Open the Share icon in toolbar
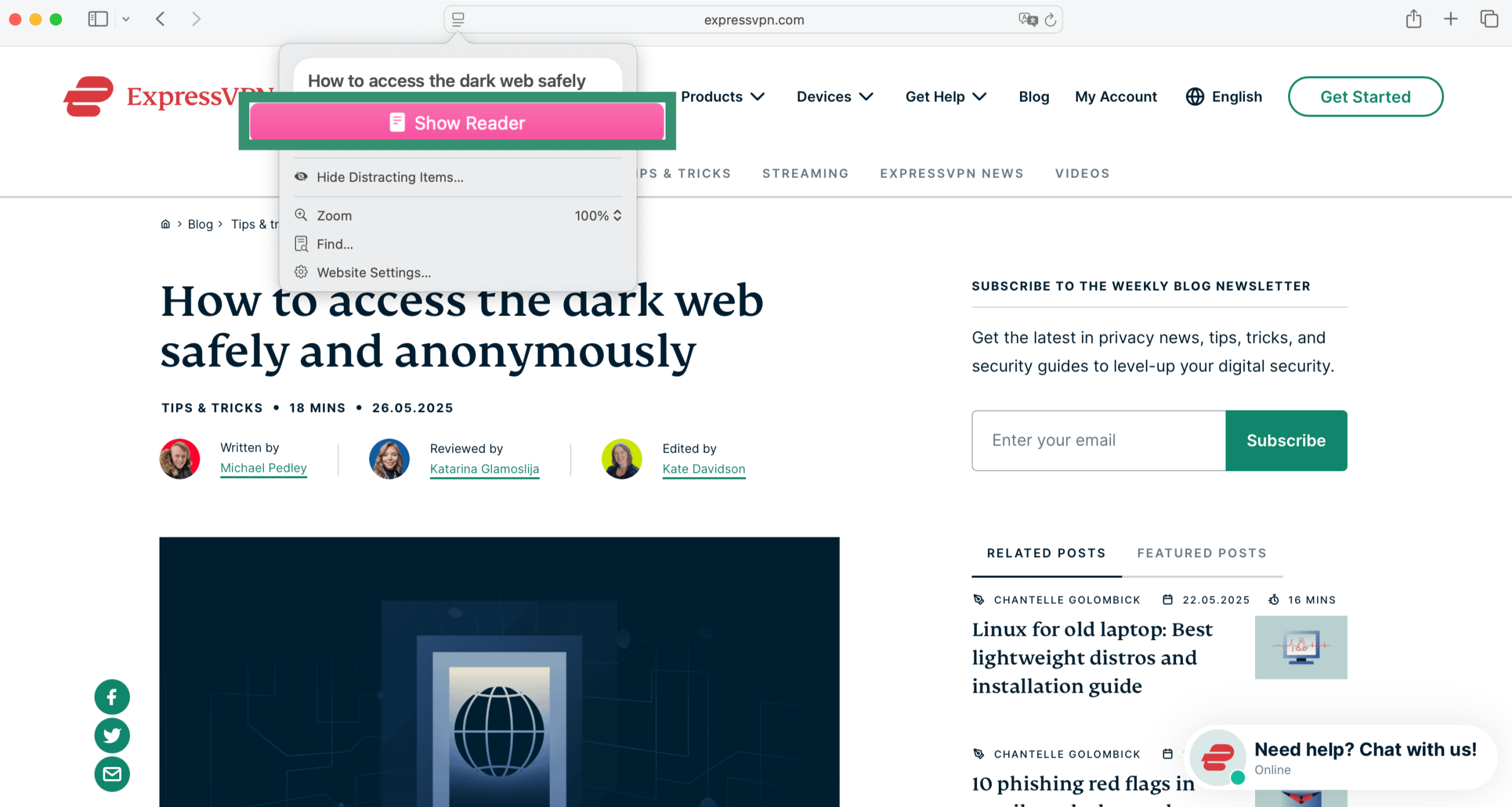1512x807 pixels. pyautogui.click(x=1413, y=19)
